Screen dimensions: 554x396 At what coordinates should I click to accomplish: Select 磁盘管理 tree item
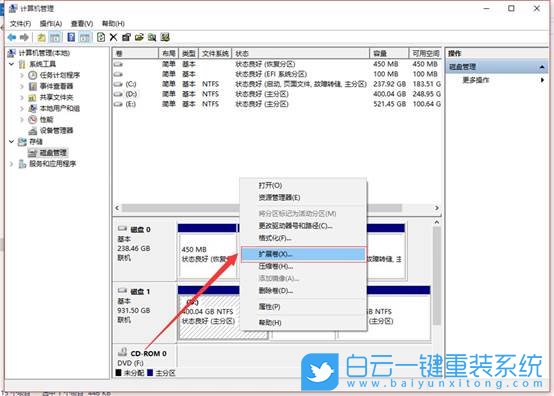53,153
